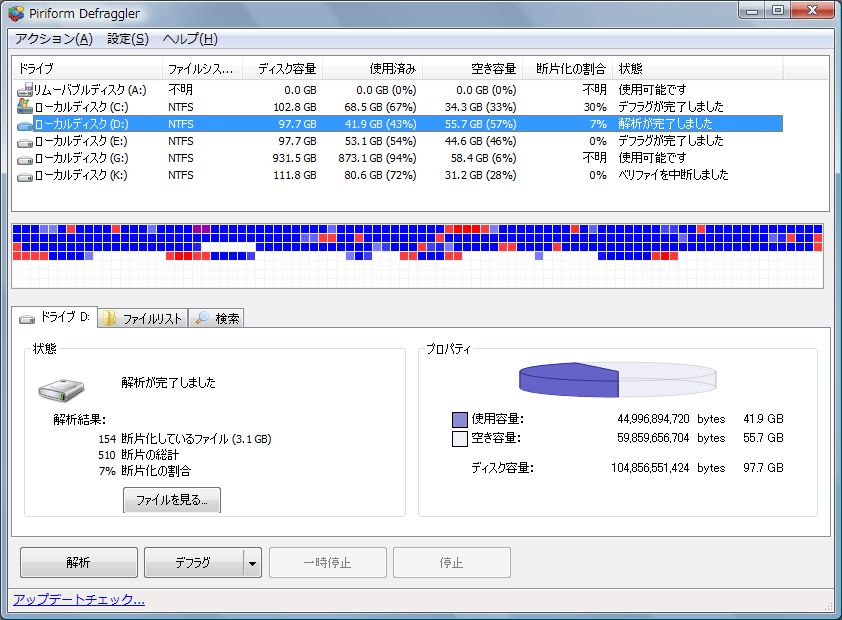Click the 停止 stop button
Image resolution: width=842 pixels, height=620 pixels.
point(452,563)
